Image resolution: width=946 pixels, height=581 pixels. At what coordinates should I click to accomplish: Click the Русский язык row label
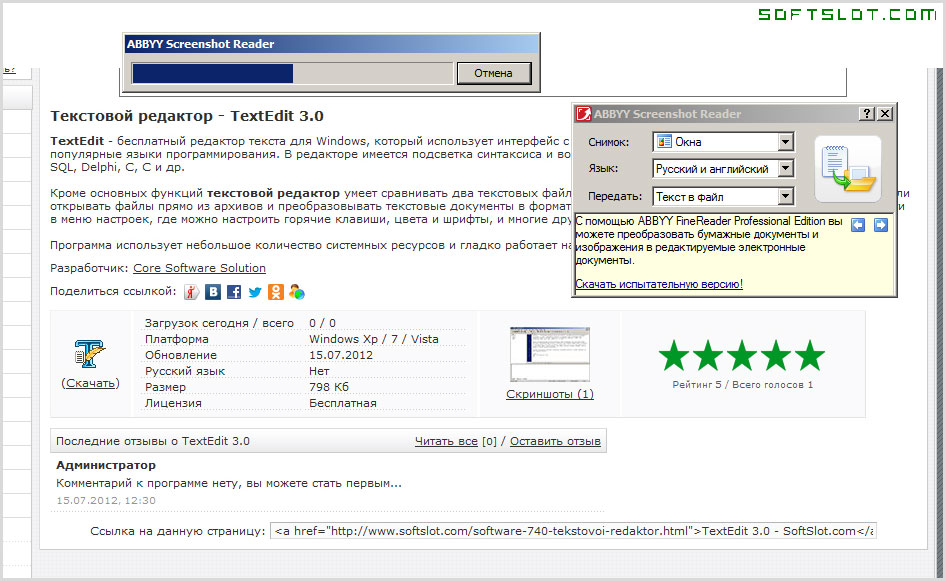pos(185,371)
